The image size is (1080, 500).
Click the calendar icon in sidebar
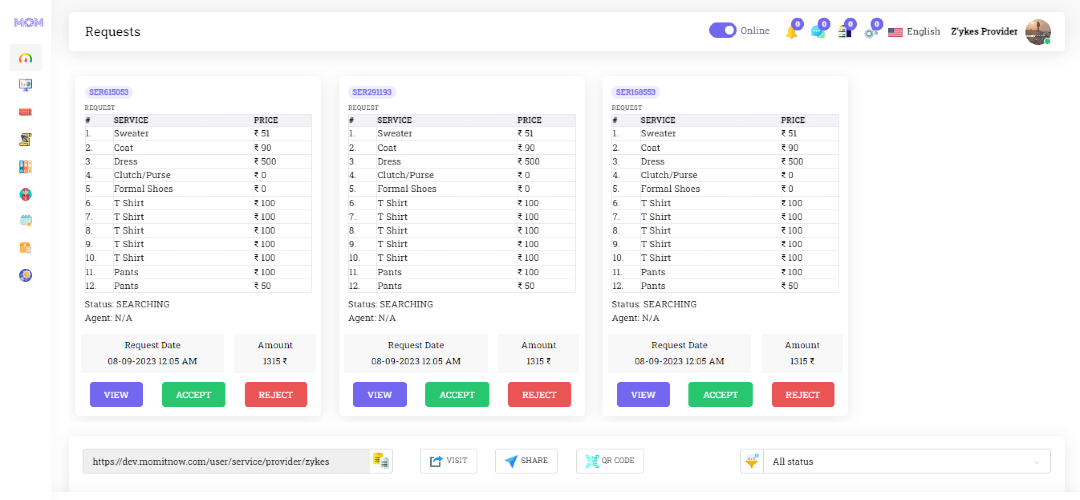[25, 220]
